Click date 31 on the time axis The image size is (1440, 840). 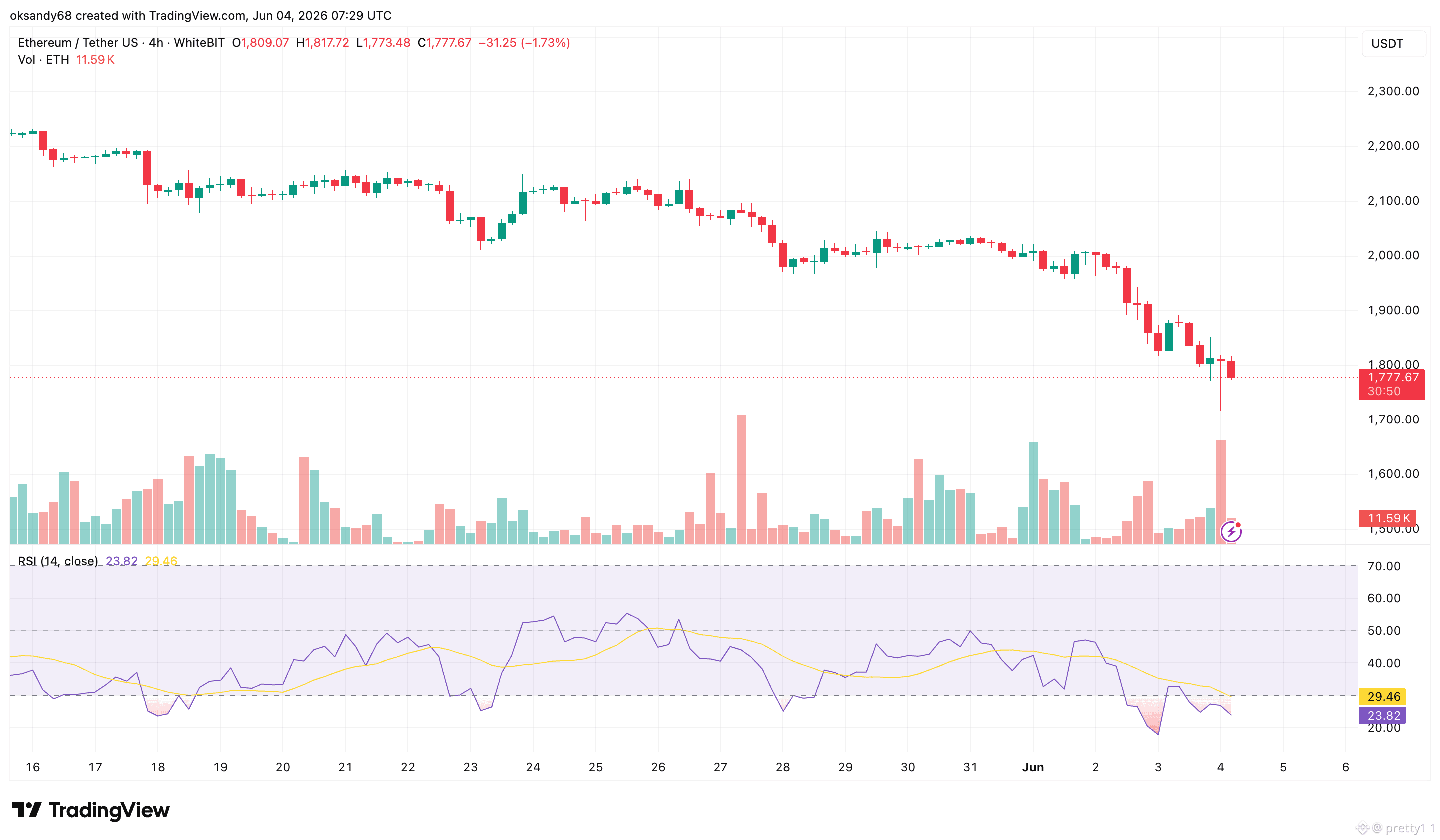pyautogui.click(x=970, y=767)
